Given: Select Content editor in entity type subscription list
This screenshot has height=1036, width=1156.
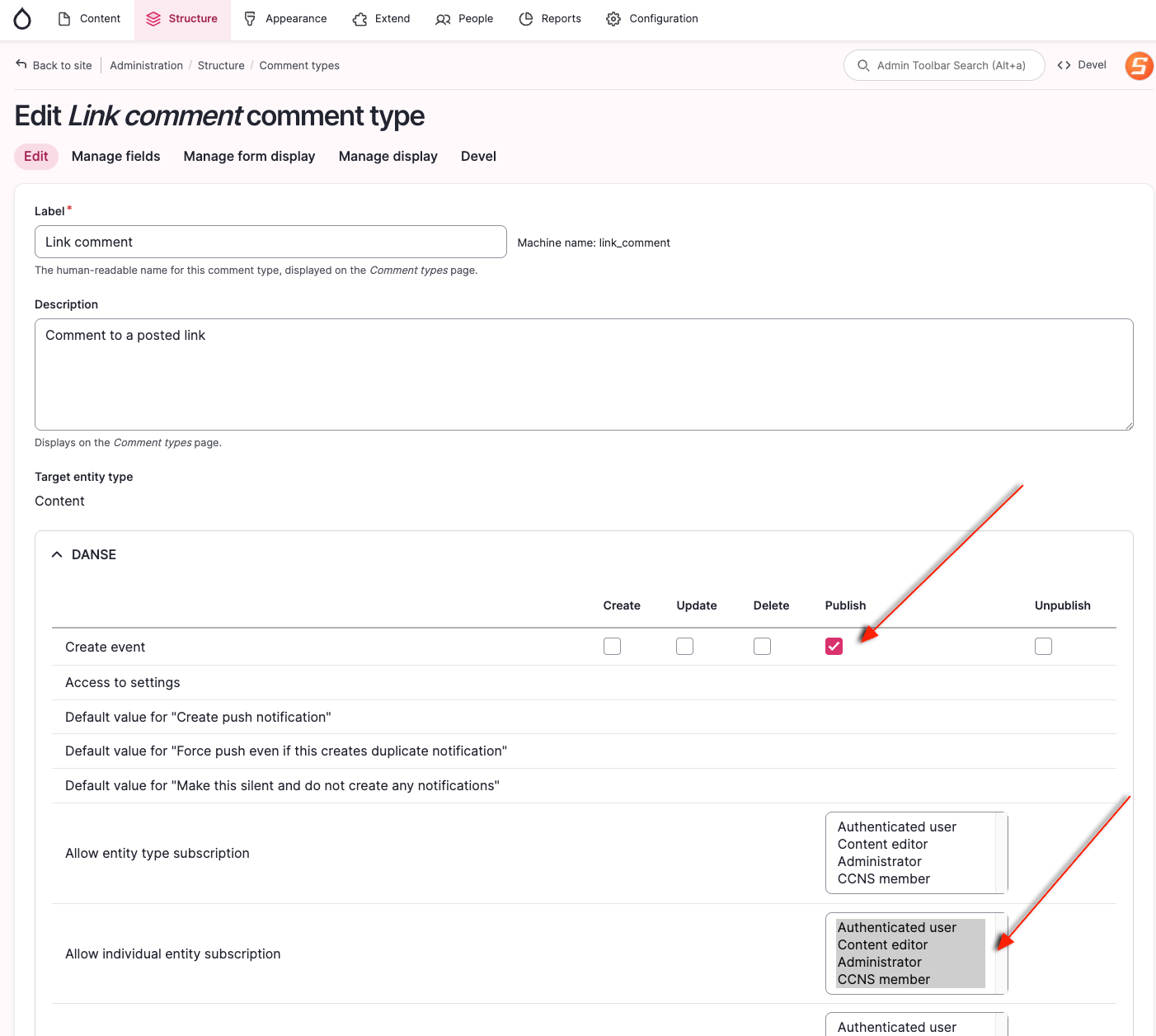Looking at the screenshot, I should [x=882, y=844].
